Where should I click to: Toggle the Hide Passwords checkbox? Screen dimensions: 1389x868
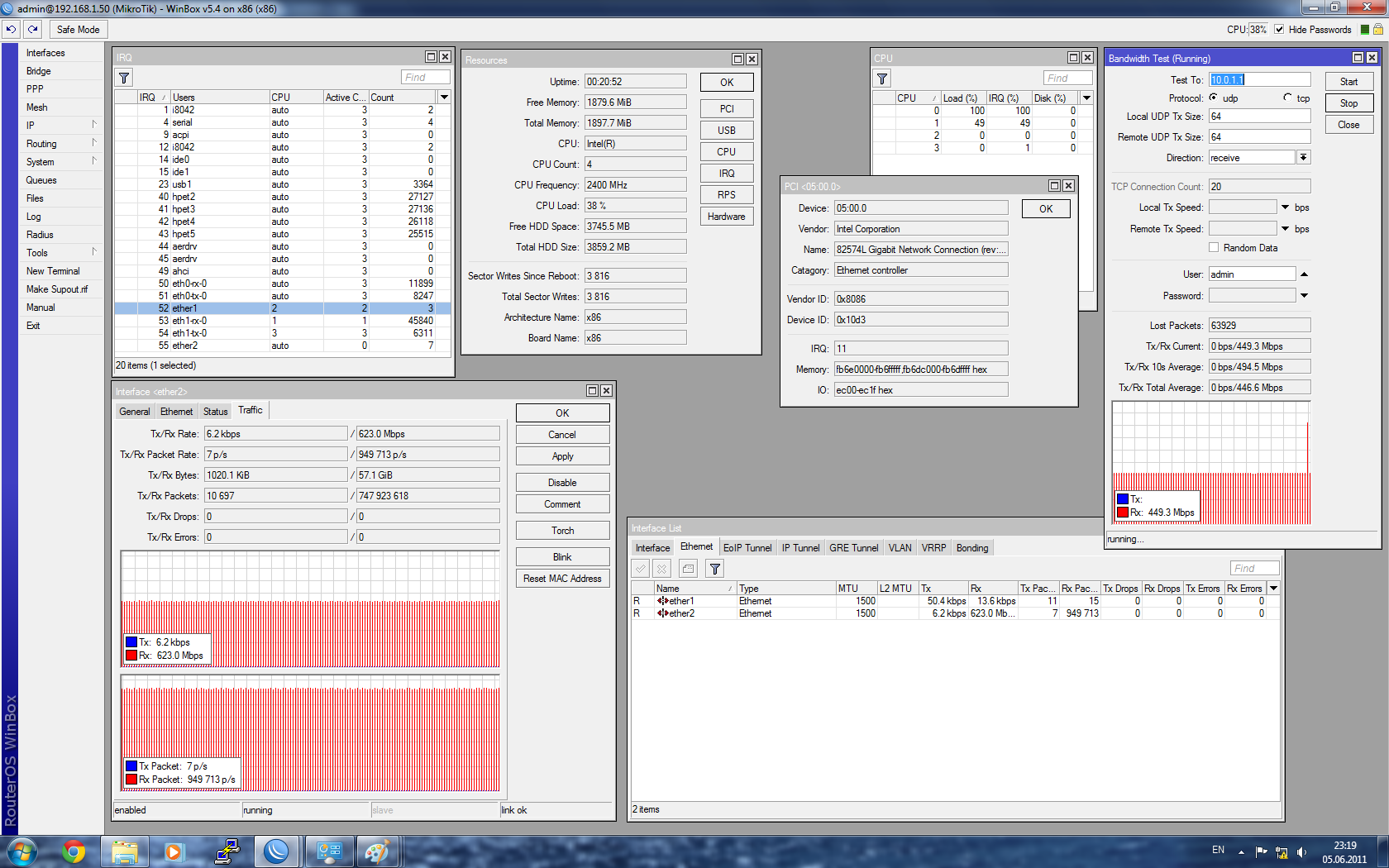tap(1279, 30)
